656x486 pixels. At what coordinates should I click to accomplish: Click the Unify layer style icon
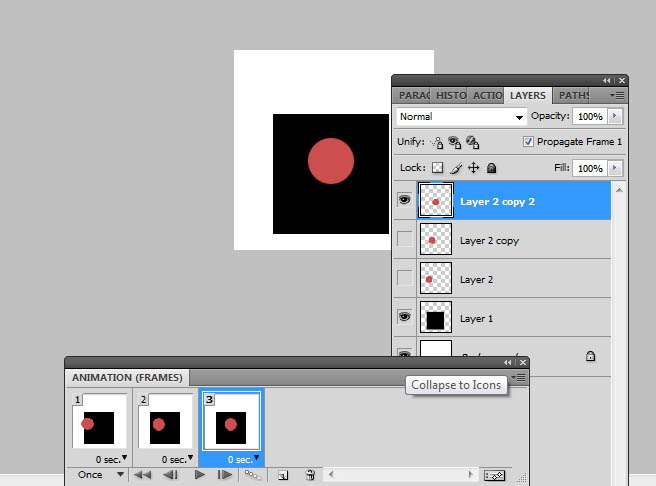[473, 143]
